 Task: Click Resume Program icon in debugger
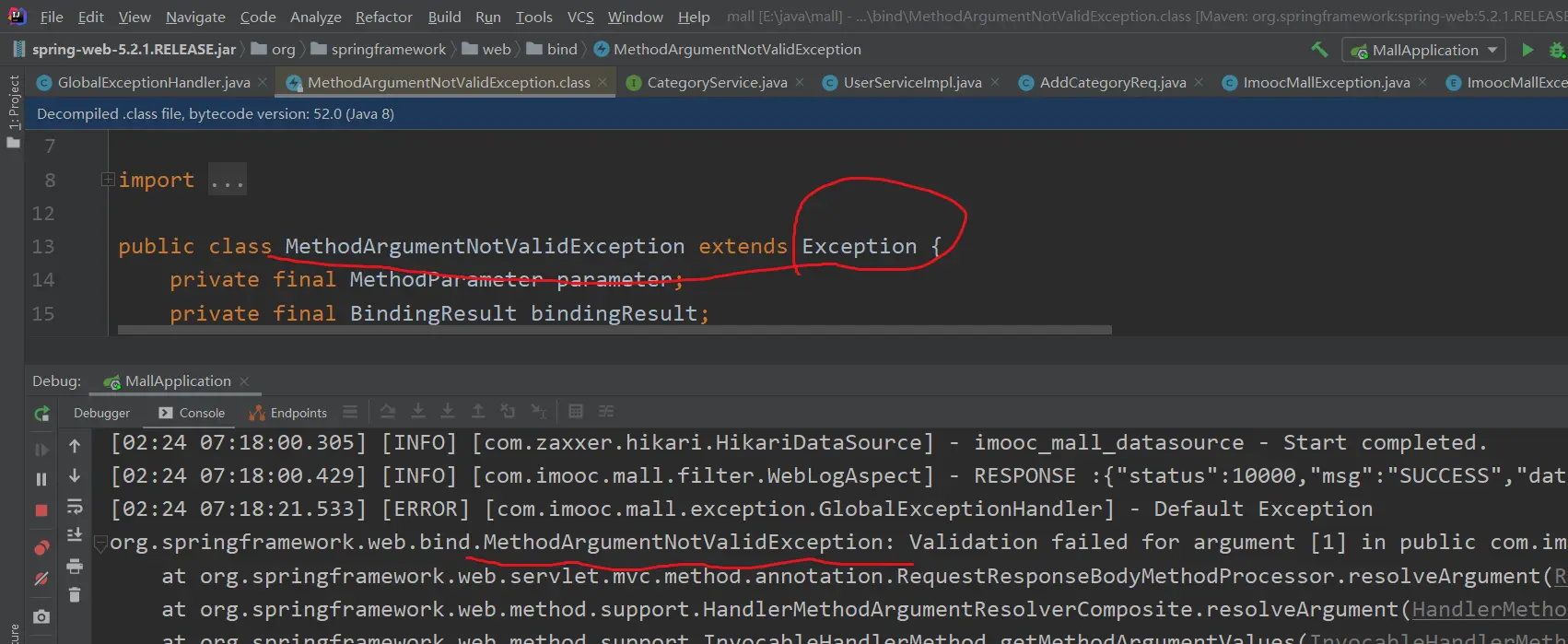pyautogui.click(x=41, y=450)
